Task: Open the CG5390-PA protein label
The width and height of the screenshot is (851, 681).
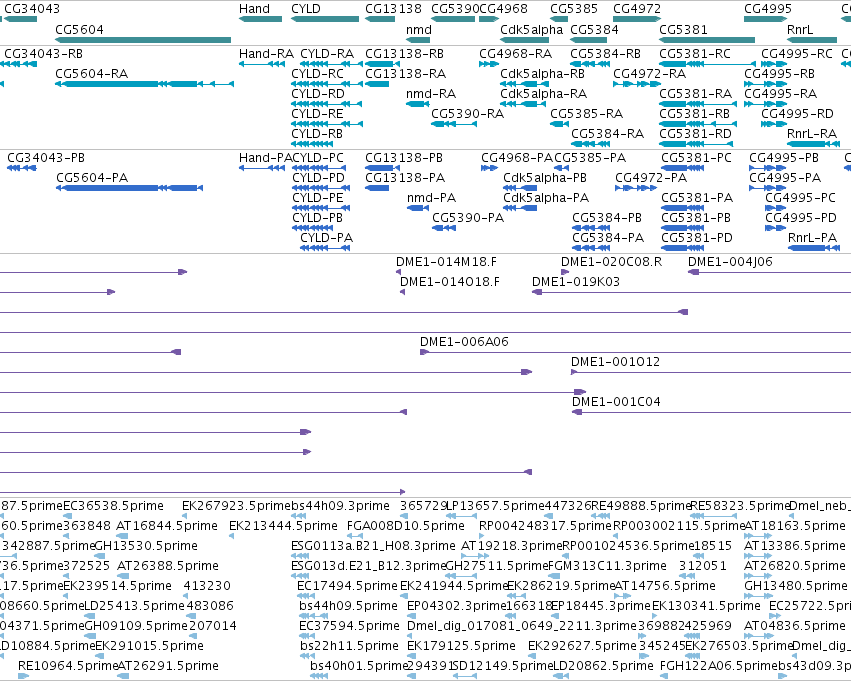Action: (x=468, y=218)
